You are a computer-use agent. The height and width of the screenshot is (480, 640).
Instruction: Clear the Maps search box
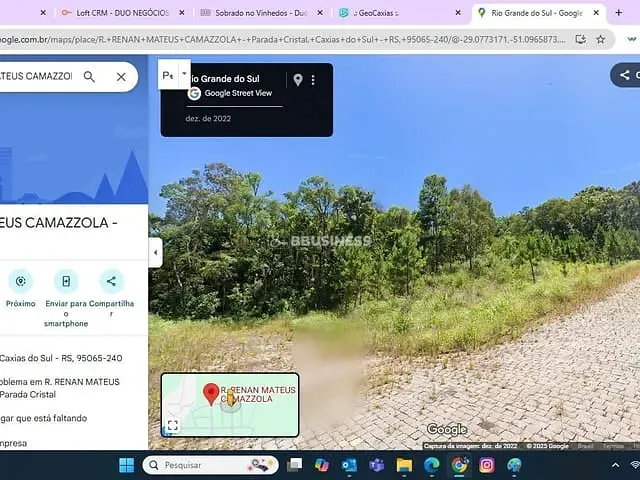tap(121, 77)
